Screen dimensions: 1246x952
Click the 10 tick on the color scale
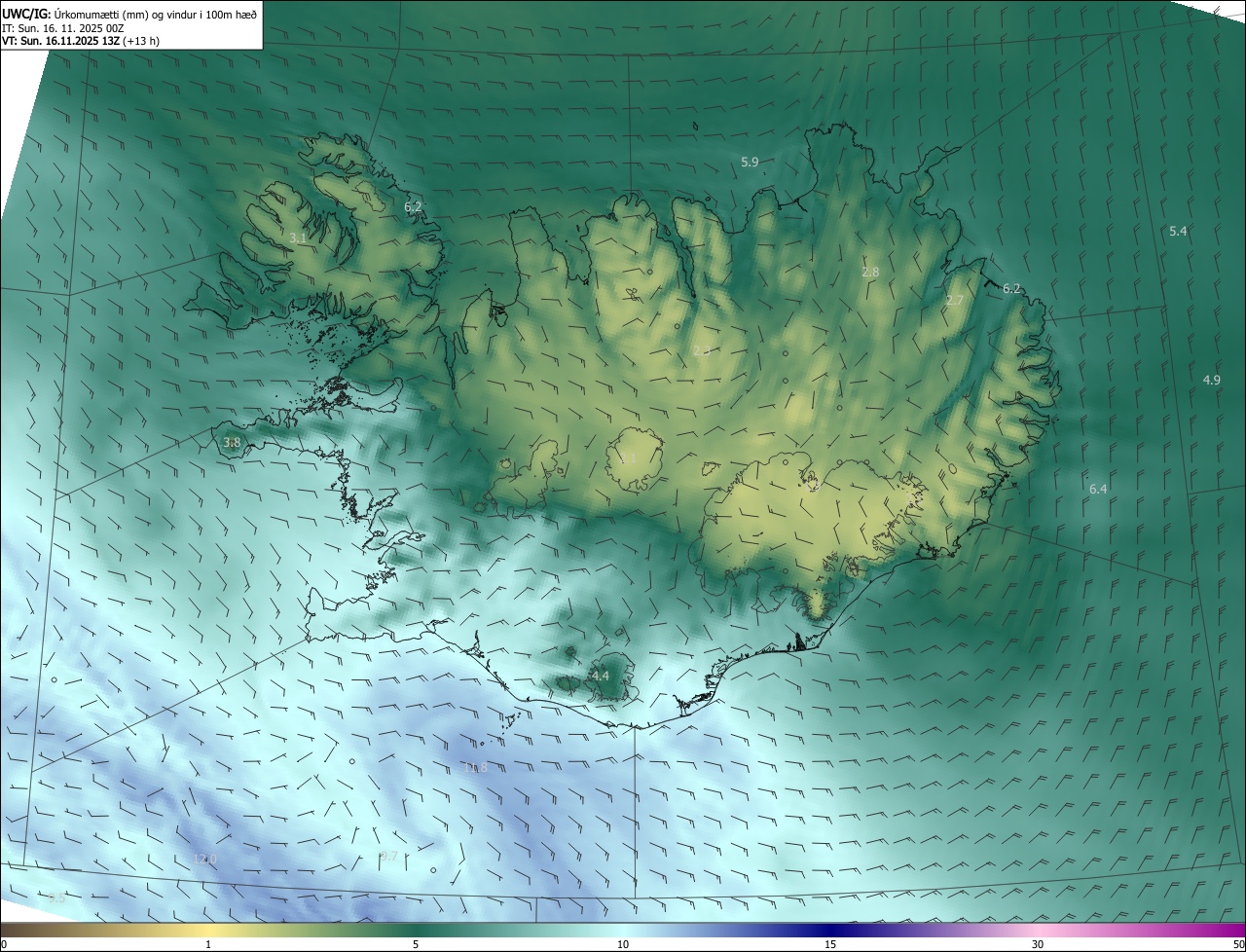click(x=623, y=944)
